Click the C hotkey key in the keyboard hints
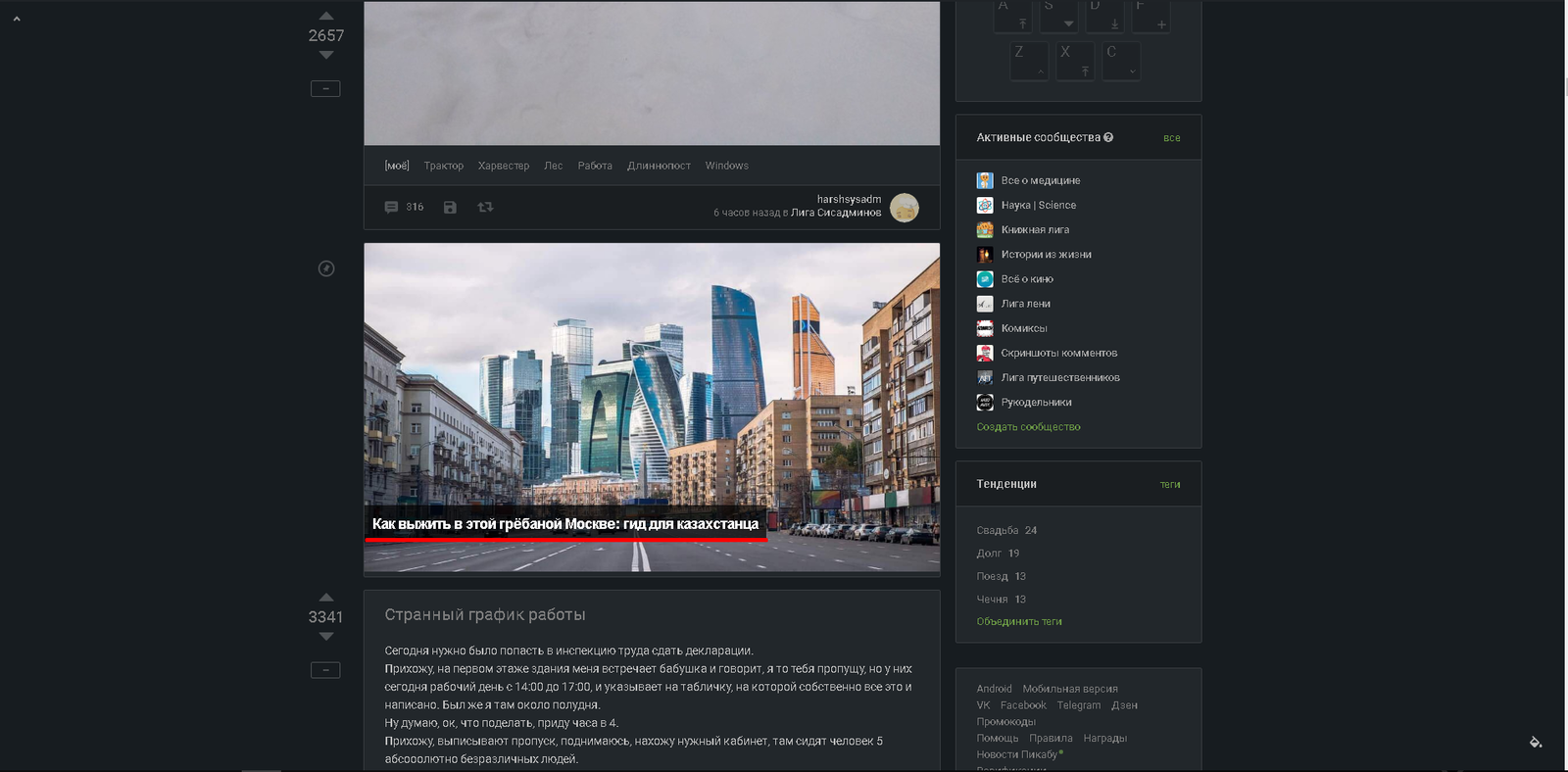The image size is (1568, 772). 1121,61
